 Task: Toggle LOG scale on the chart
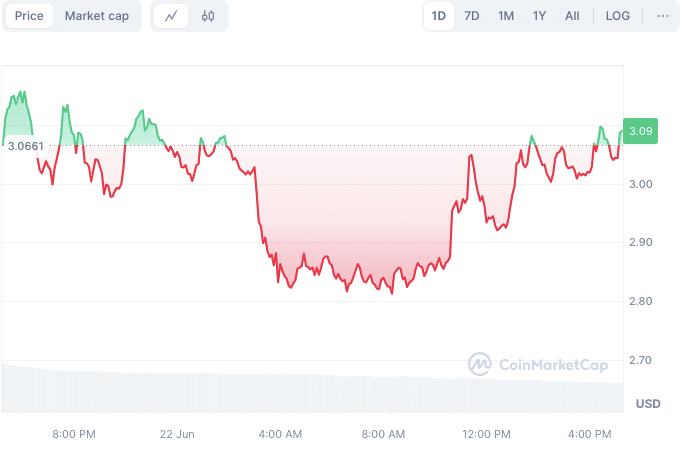[x=618, y=16]
